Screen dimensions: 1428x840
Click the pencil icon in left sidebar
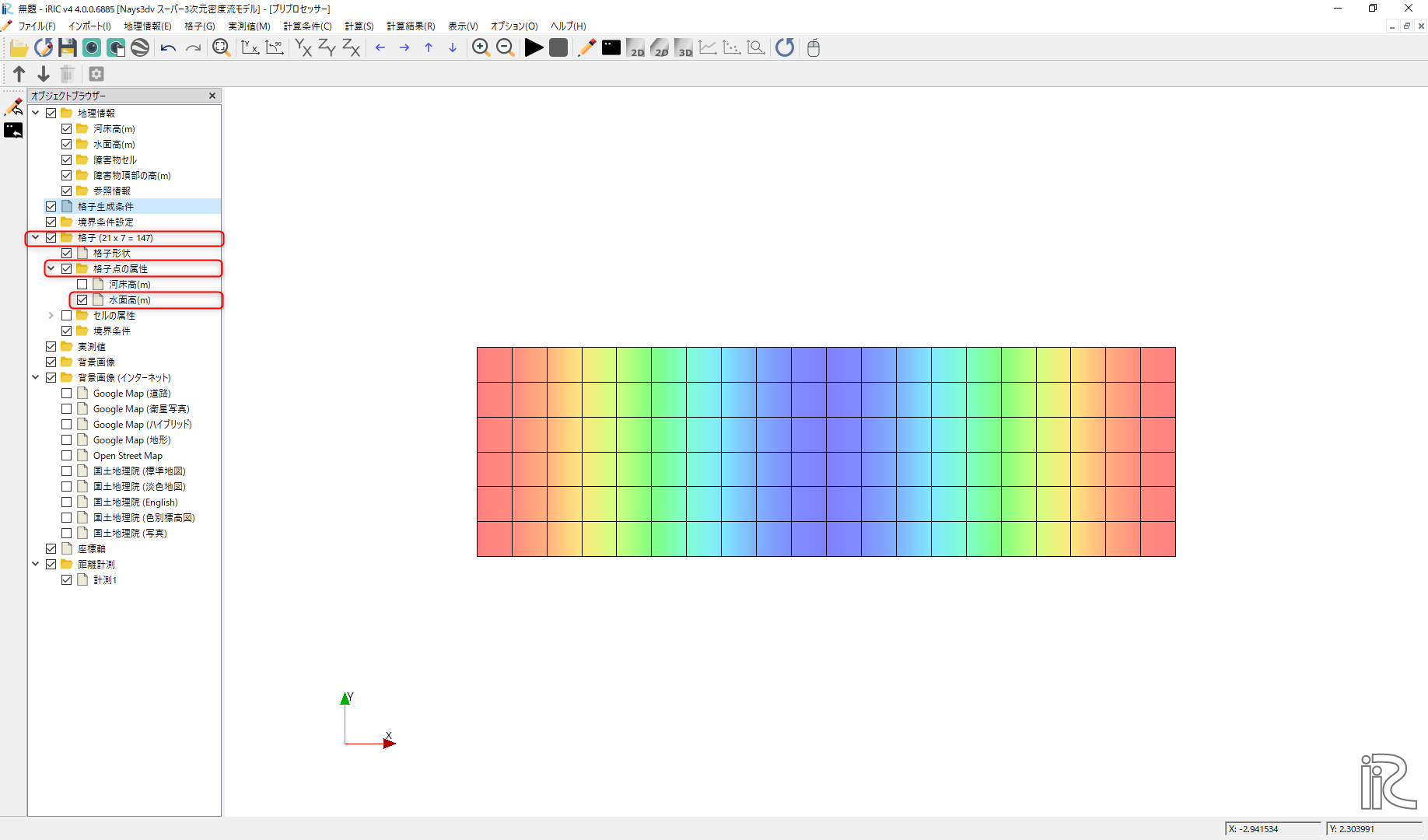(x=13, y=107)
